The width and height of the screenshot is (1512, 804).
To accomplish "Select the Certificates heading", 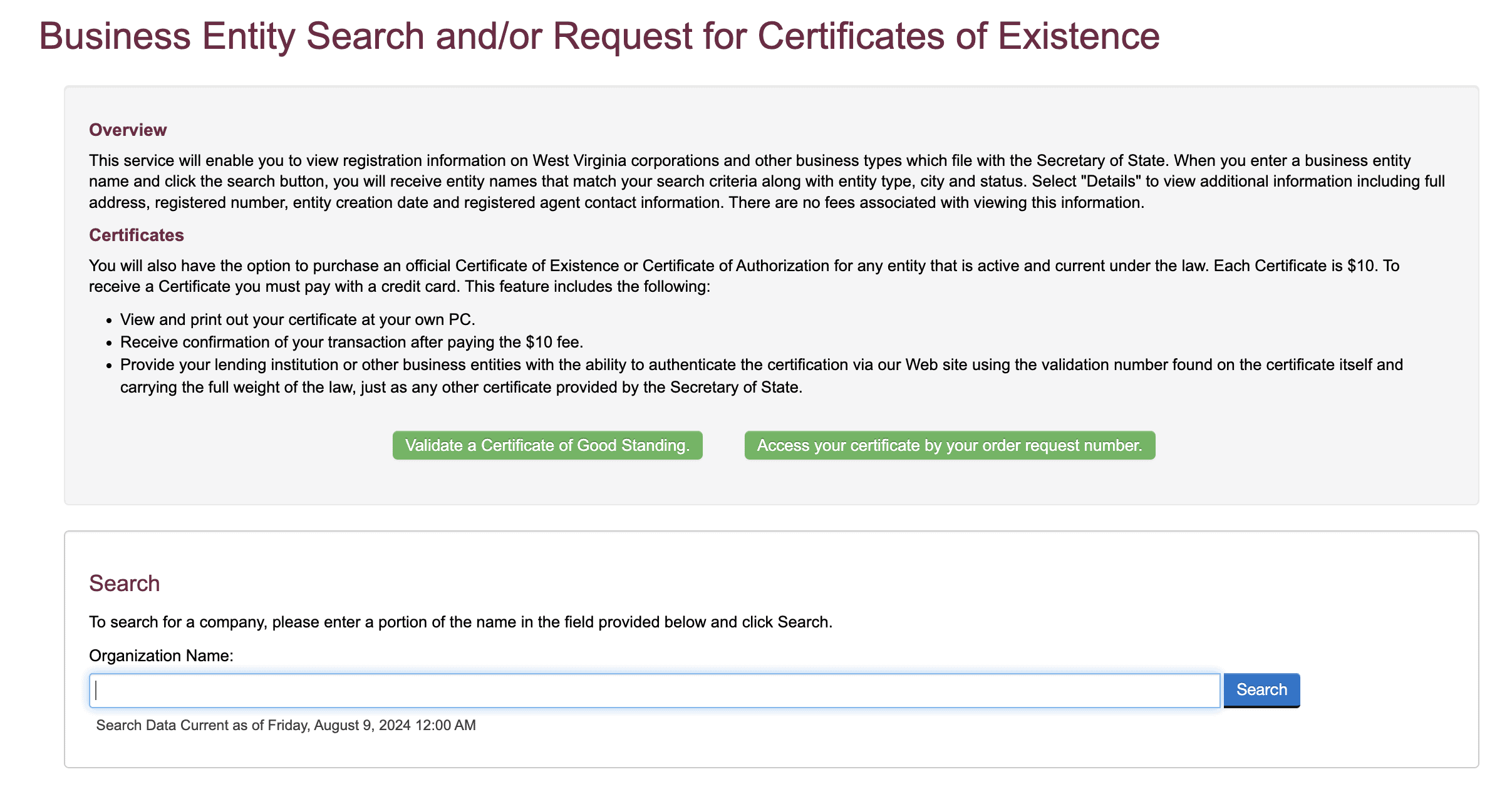I will (x=137, y=235).
